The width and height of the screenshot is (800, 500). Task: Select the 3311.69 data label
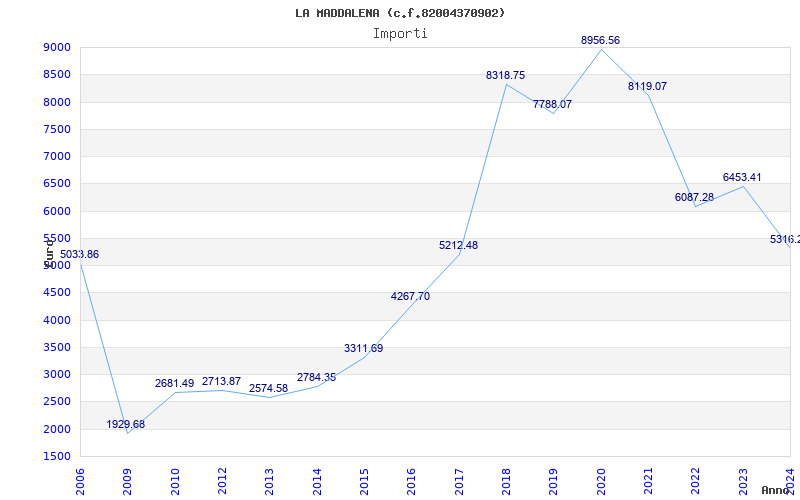point(363,348)
